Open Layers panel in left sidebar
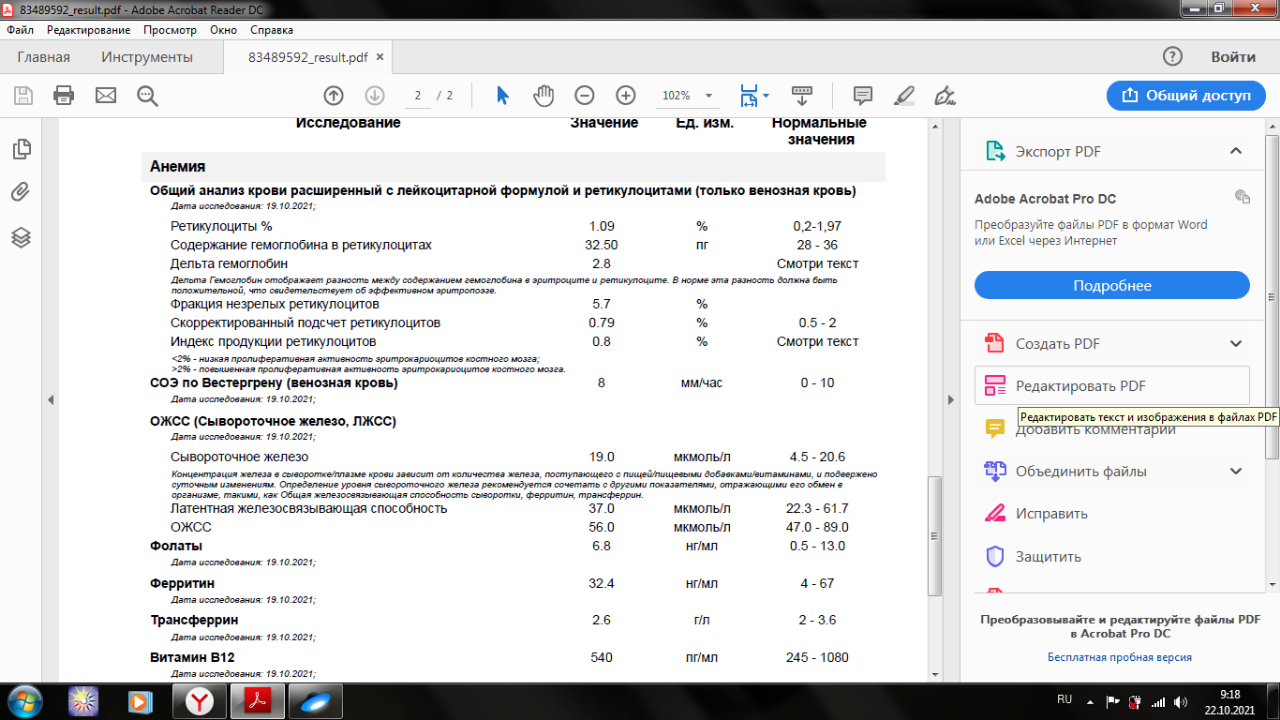Screen dimensions: 1280x720 pyautogui.click(x=21, y=237)
